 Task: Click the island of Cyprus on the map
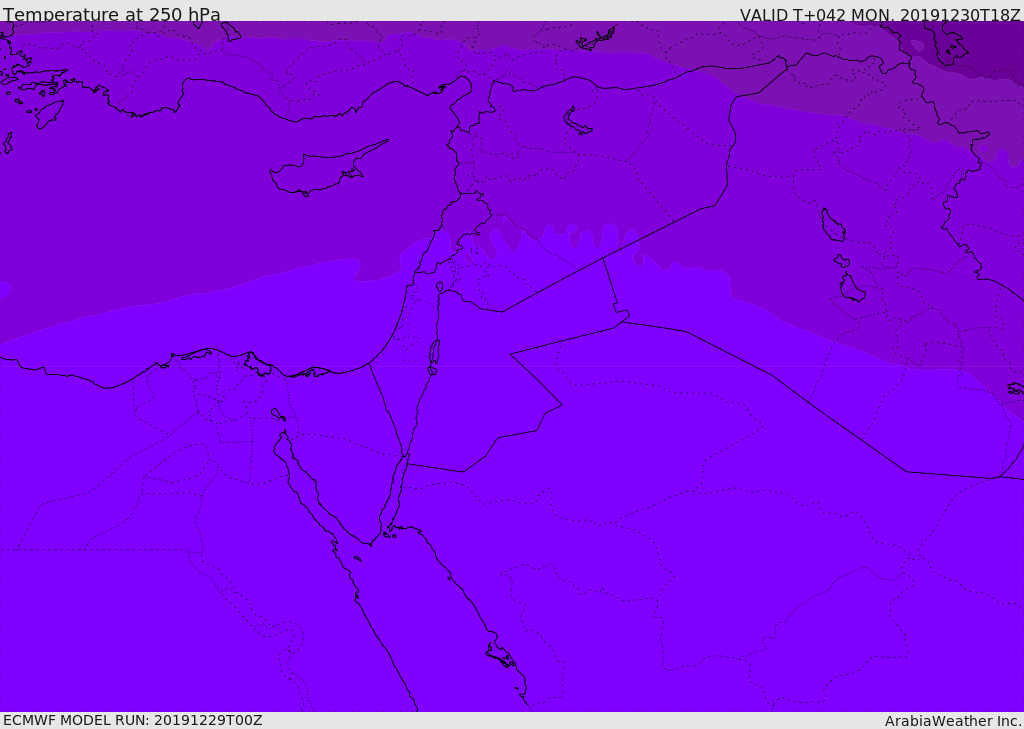(x=327, y=170)
